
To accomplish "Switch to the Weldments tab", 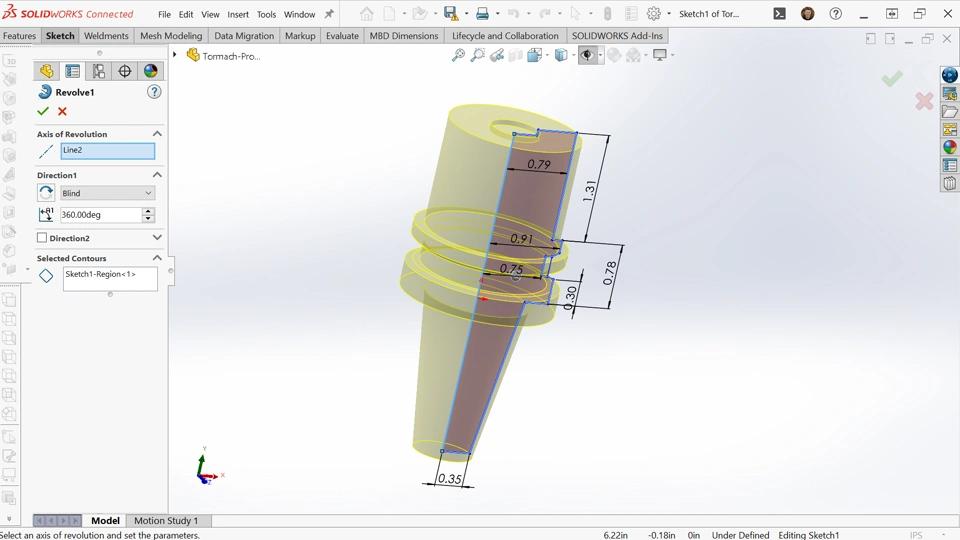I will pos(107,36).
